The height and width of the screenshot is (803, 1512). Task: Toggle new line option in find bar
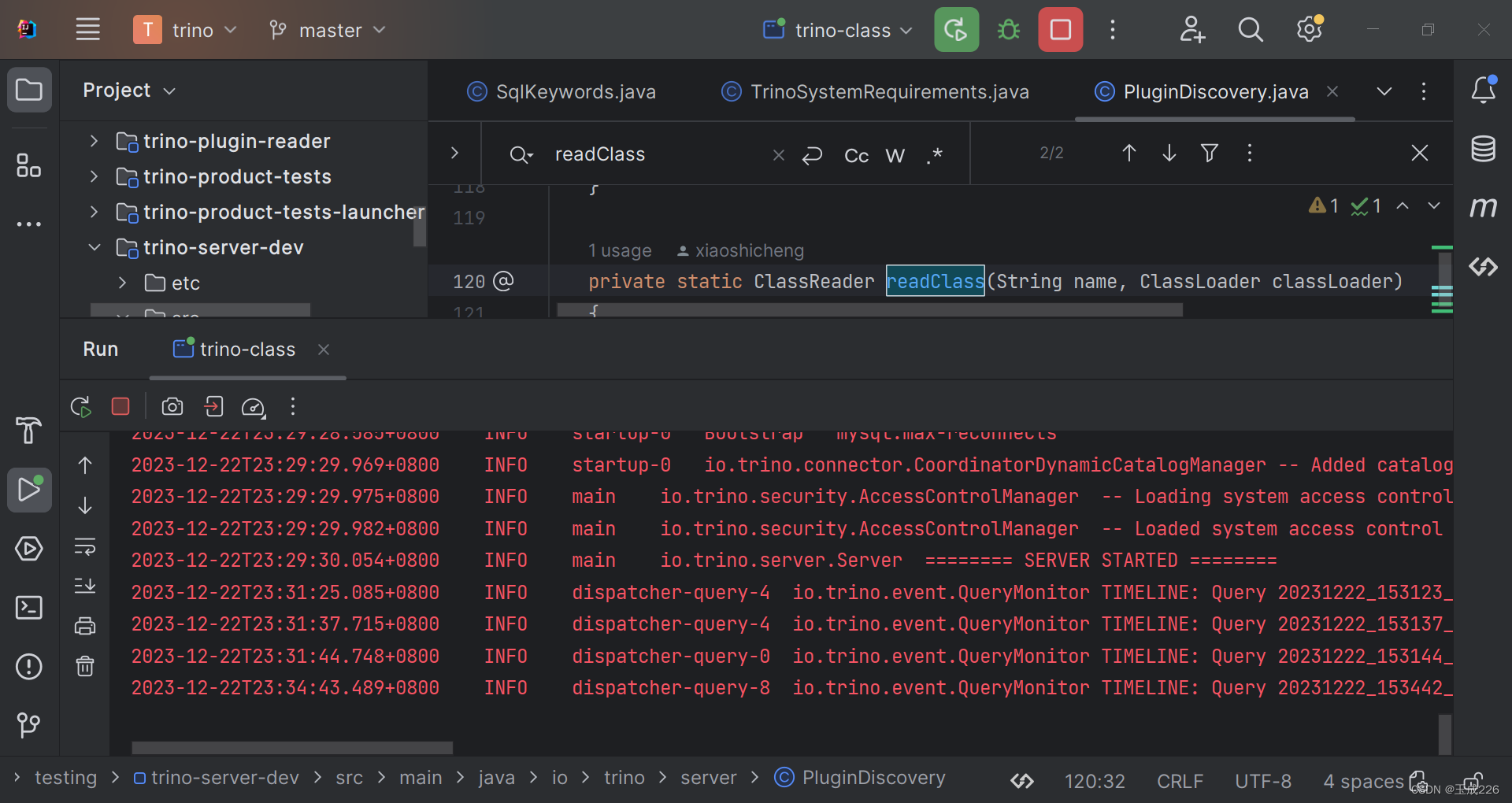[x=813, y=155]
